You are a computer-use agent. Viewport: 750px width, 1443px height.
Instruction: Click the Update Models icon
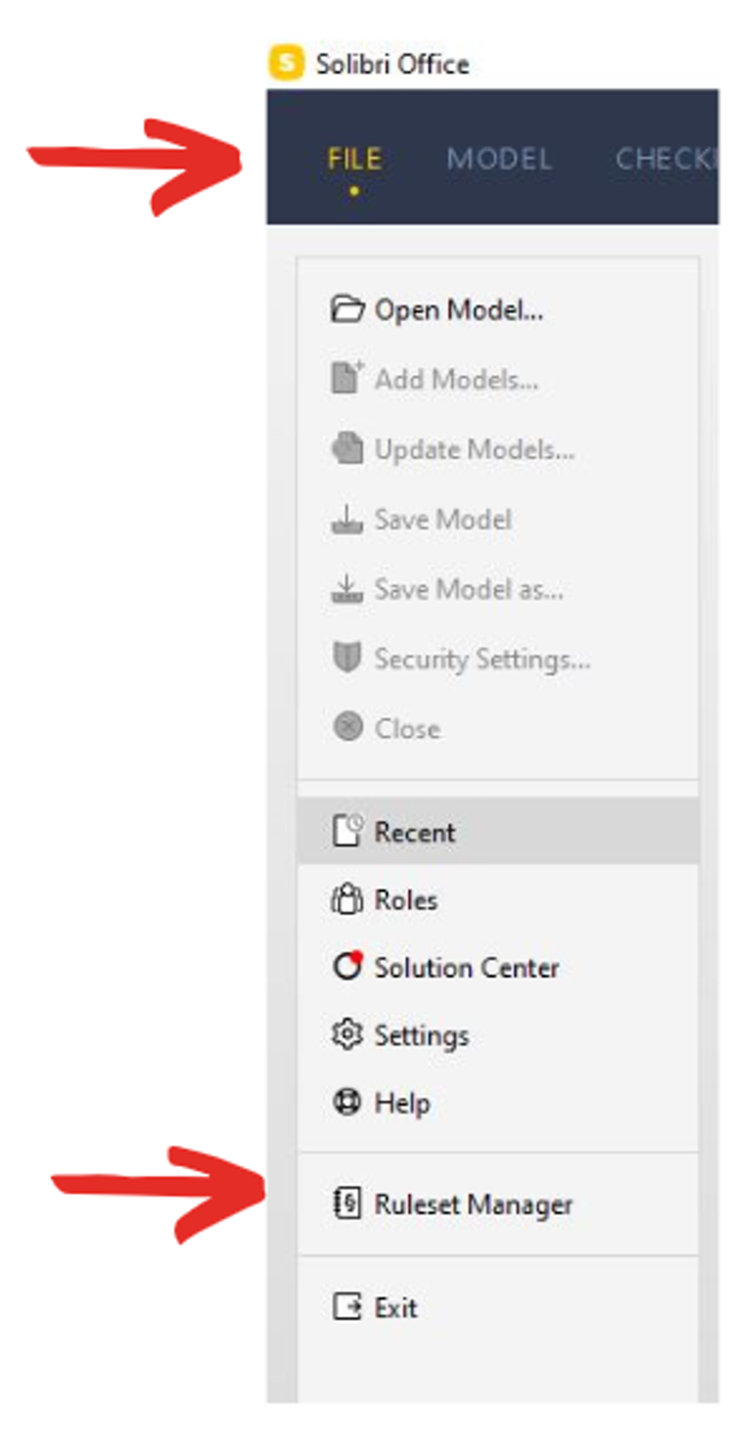coord(347,449)
